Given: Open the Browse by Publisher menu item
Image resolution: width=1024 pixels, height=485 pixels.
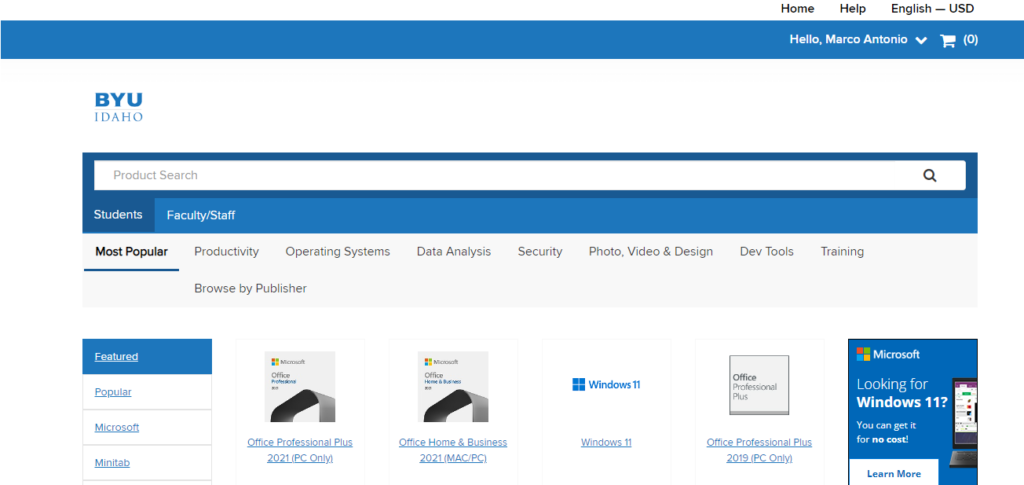Looking at the screenshot, I should [x=250, y=289].
